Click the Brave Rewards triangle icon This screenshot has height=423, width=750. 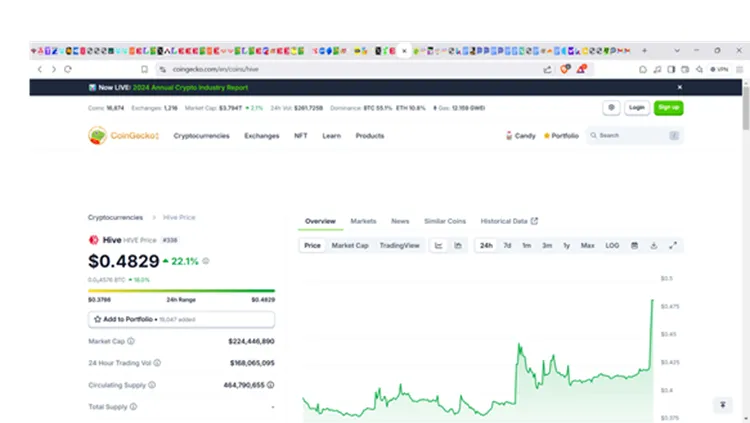pyautogui.click(x=581, y=69)
